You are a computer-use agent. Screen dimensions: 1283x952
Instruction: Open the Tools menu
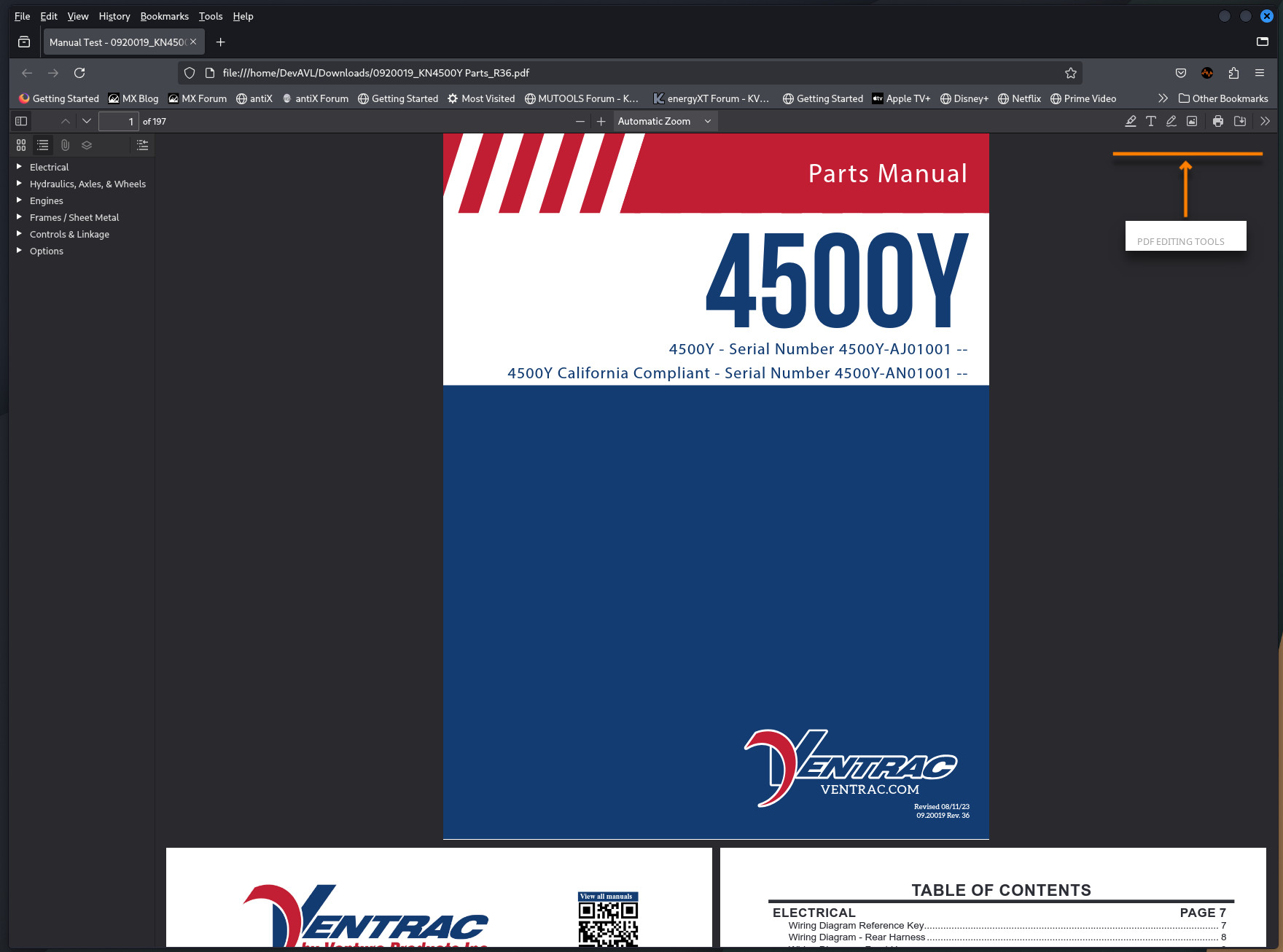(x=211, y=16)
